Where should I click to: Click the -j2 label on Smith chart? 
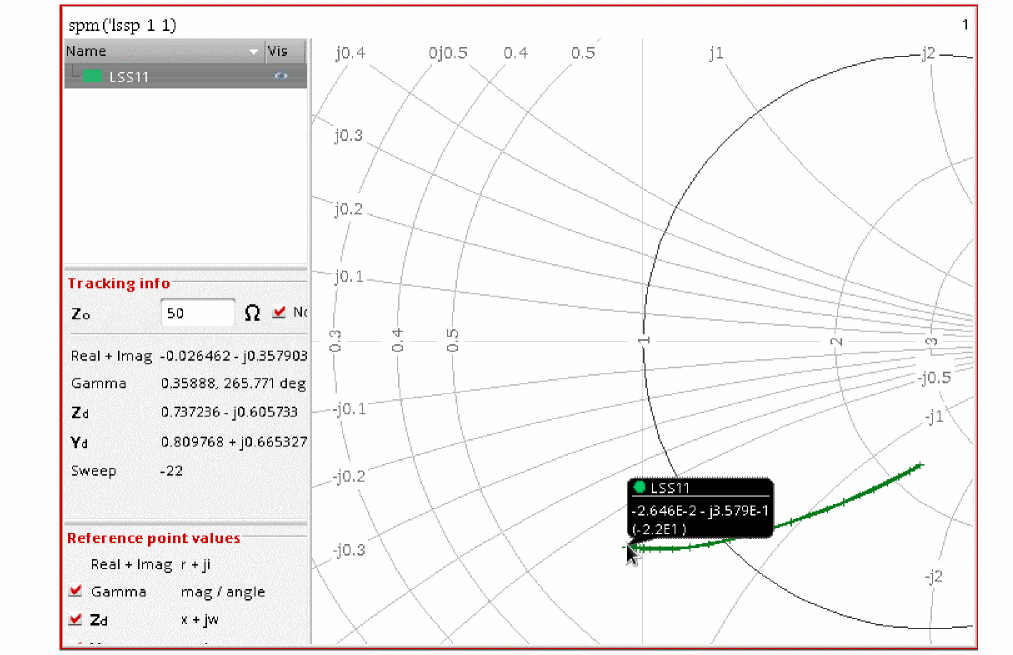tap(934, 576)
